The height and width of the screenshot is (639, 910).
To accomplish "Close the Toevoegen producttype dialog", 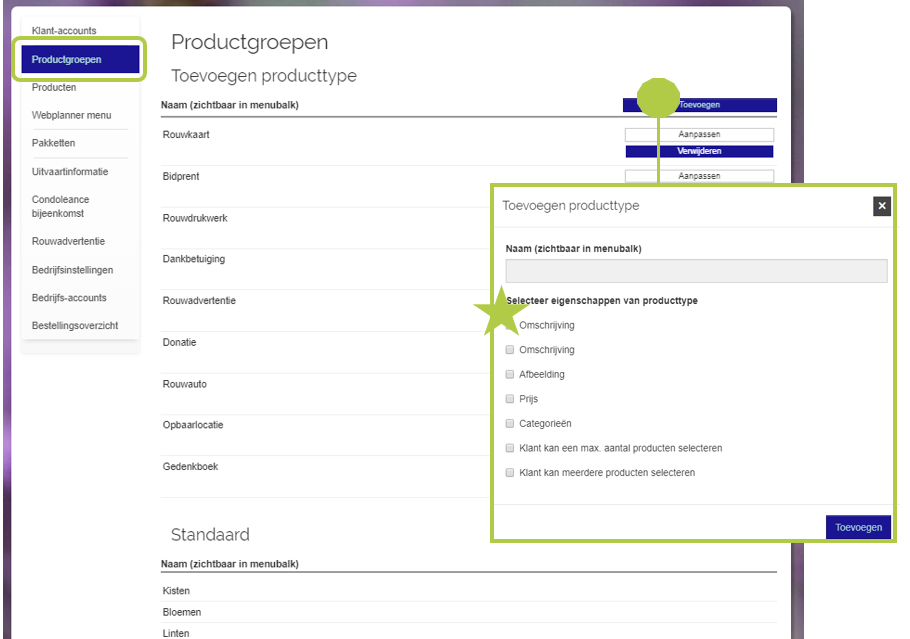I will [881, 206].
